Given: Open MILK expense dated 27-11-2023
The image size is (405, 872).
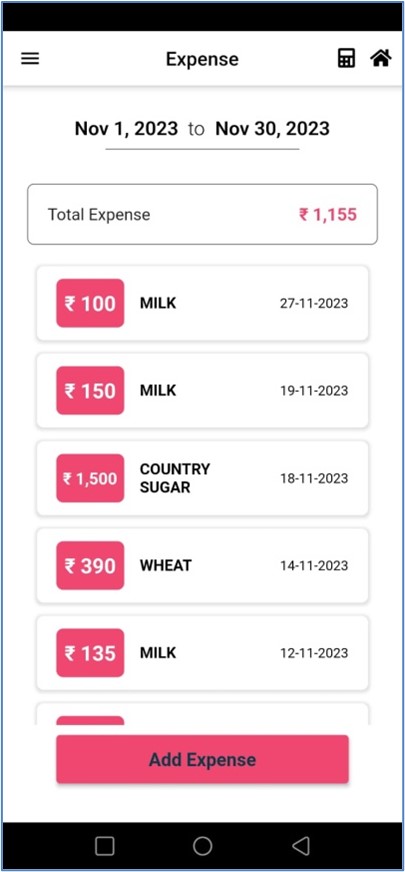Looking at the screenshot, I should click(202, 303).
